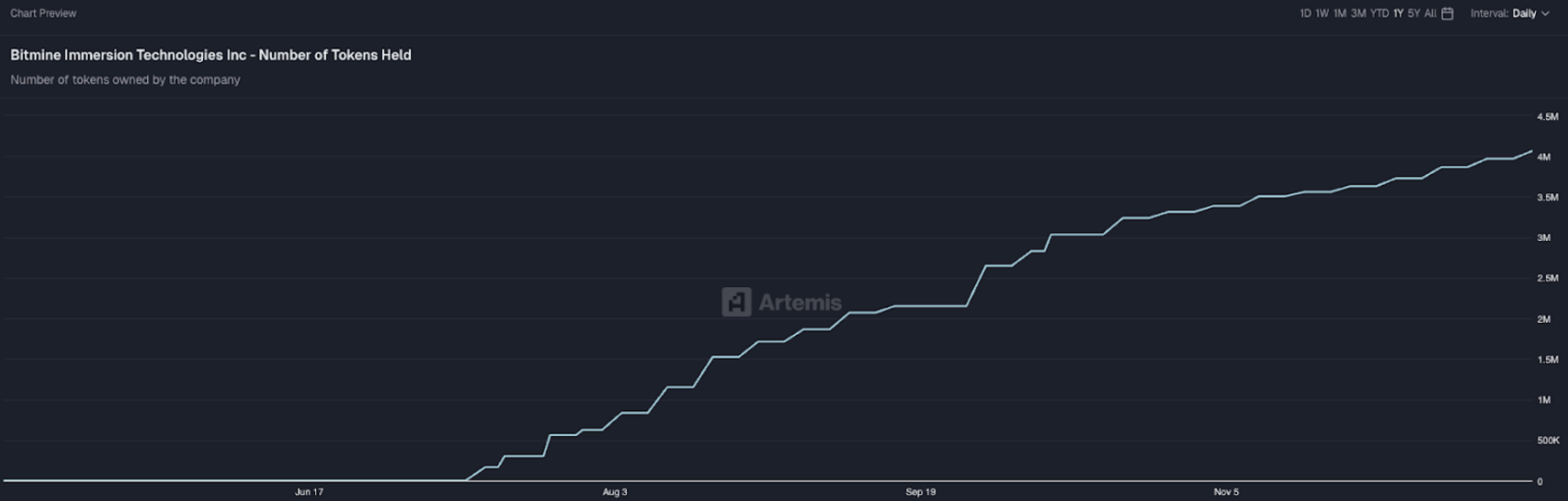1568x501 pixels.
Task: Click the 4M y-axis label
Action: (x=1544, y=157)
